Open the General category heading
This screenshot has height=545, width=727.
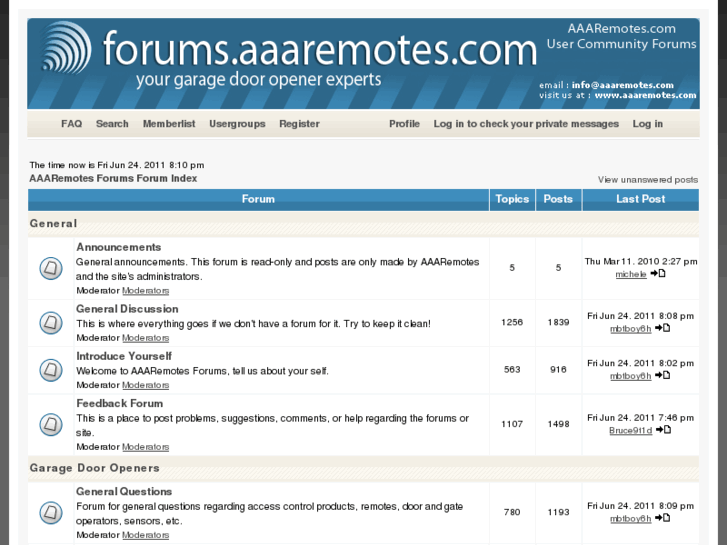coord(53,224)
